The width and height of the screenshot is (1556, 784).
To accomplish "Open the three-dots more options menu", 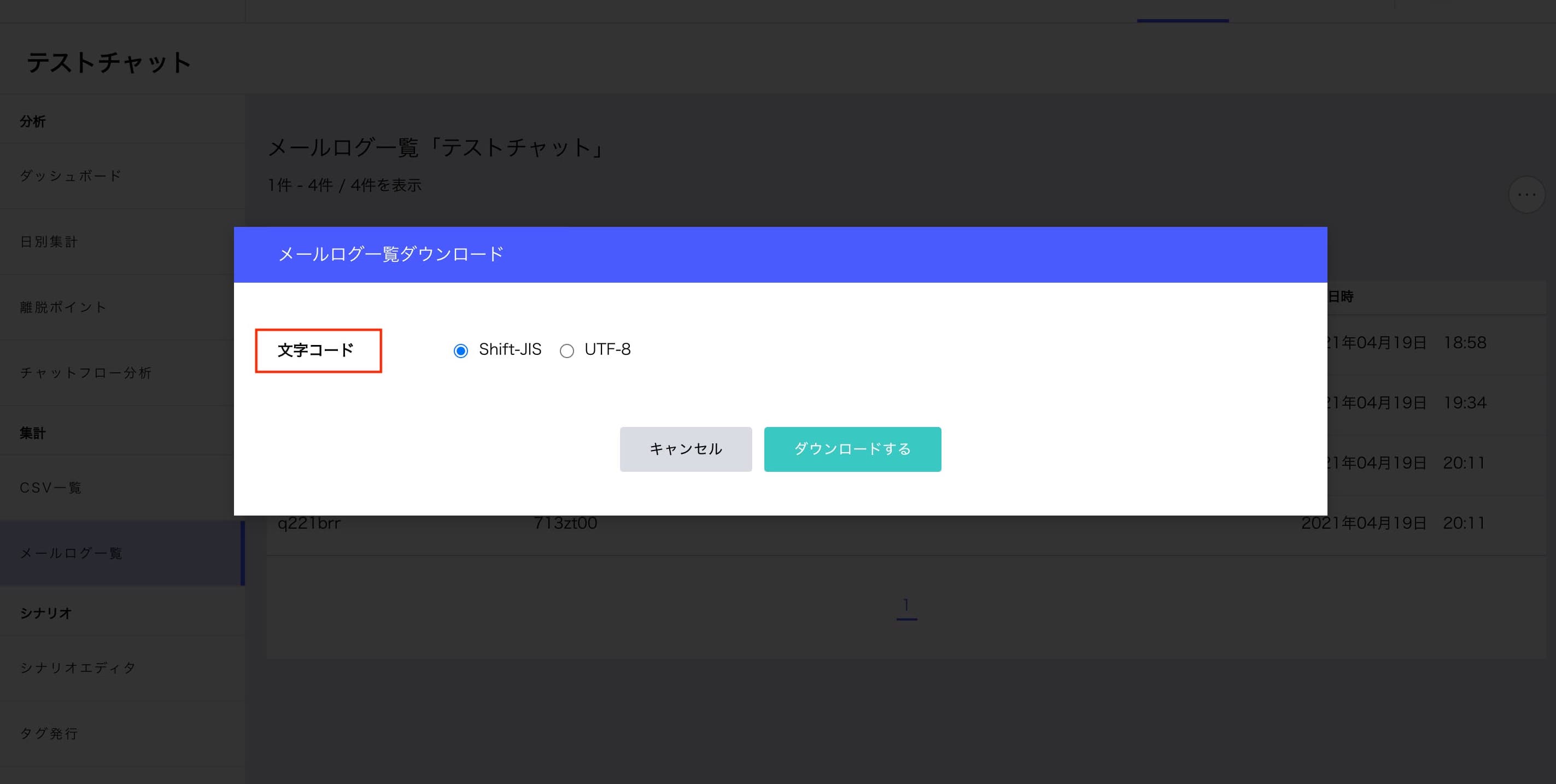I will 1526,195.
